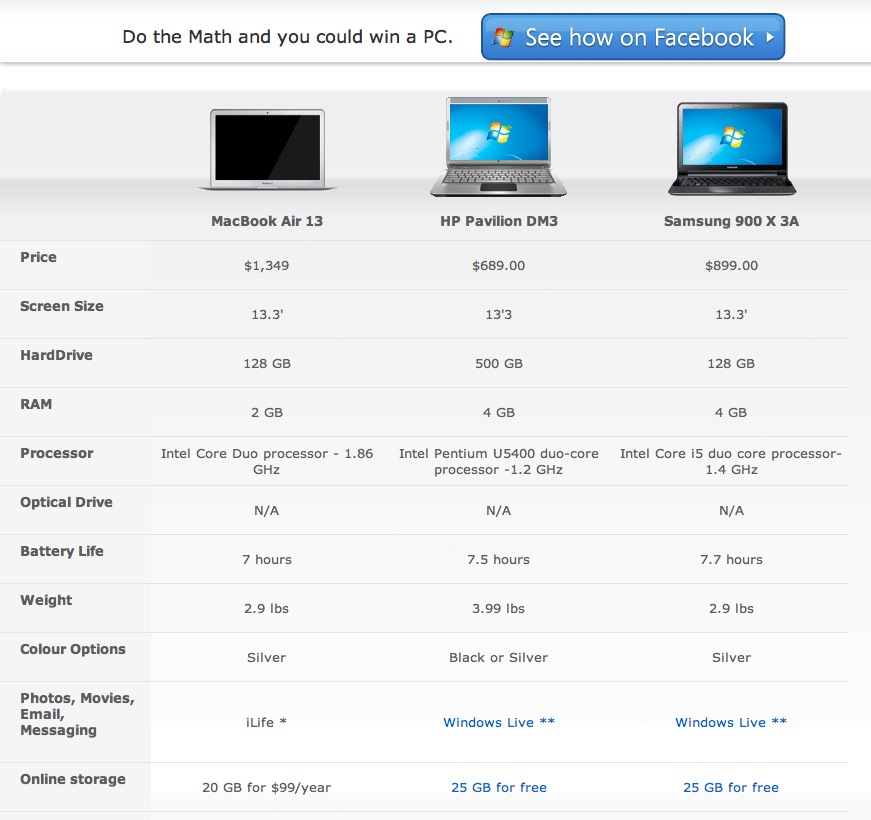Image resolution: width=871 pixels, height=820 pixels.
Task: Click the 3.99 lbs weight value
Action: pyautogui.click(x=499, y=608)
